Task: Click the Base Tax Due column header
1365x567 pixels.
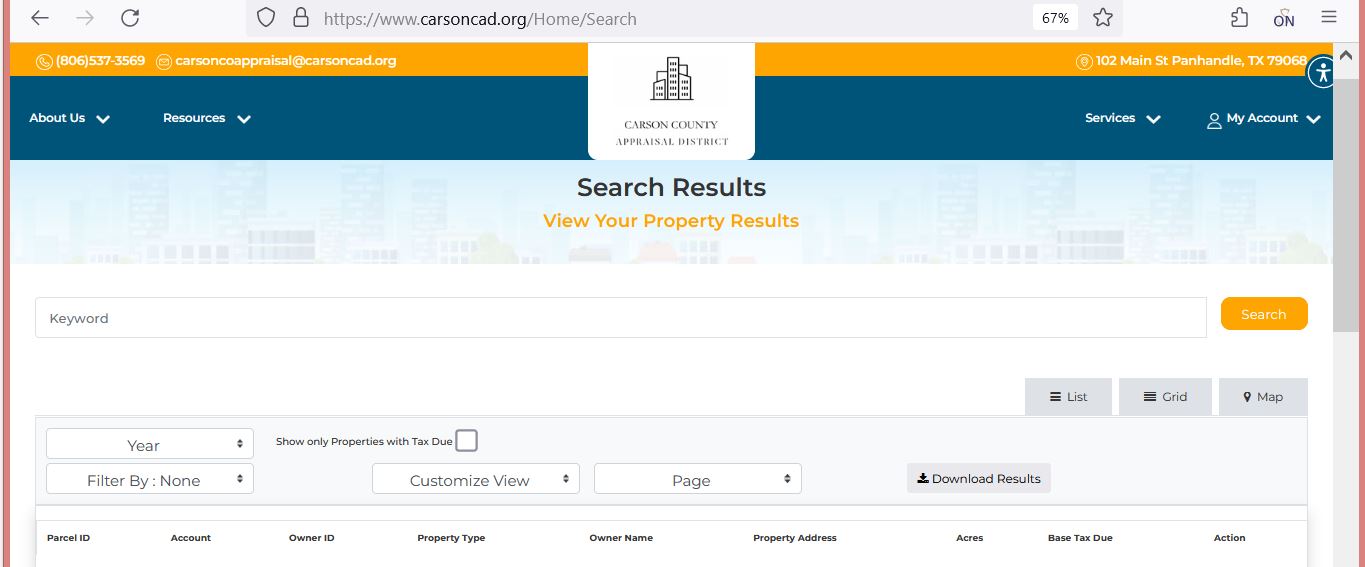Action: (x=1080, y=538)
